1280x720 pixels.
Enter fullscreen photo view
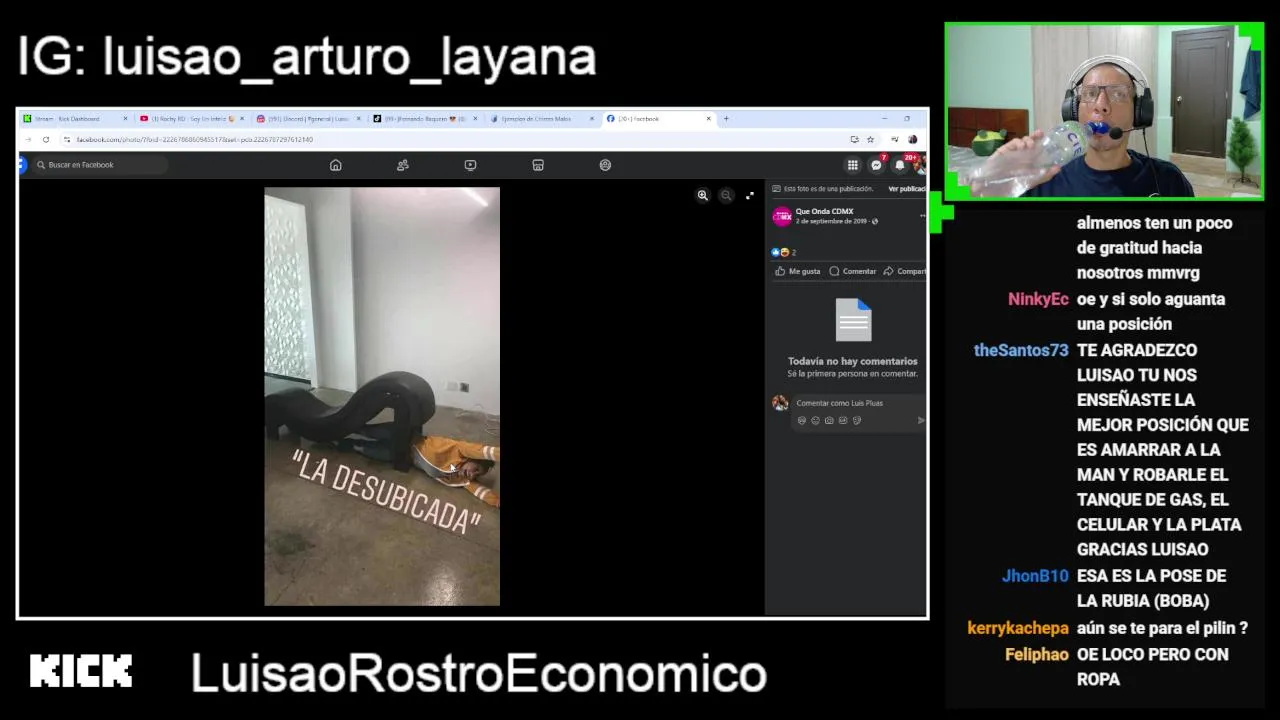(750, 196)
